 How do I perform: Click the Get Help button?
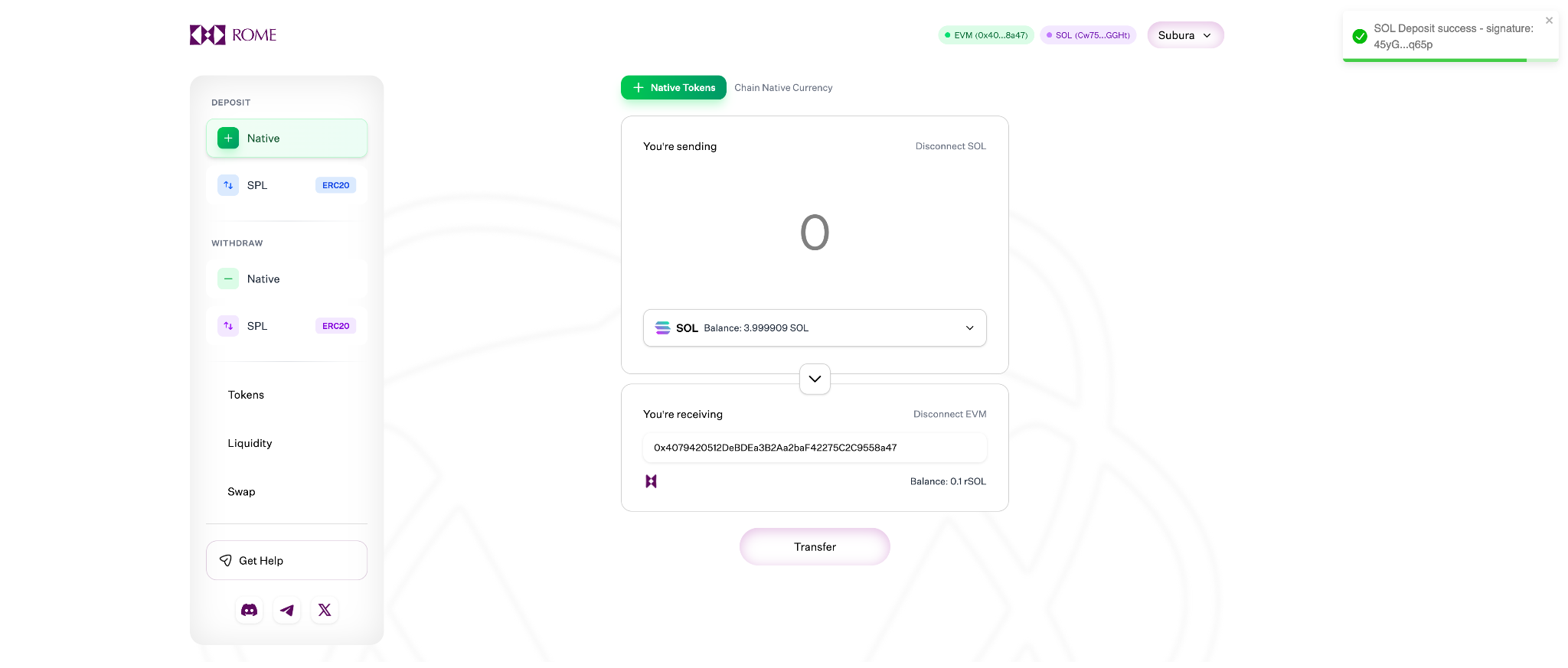click(x=286, y=561)
